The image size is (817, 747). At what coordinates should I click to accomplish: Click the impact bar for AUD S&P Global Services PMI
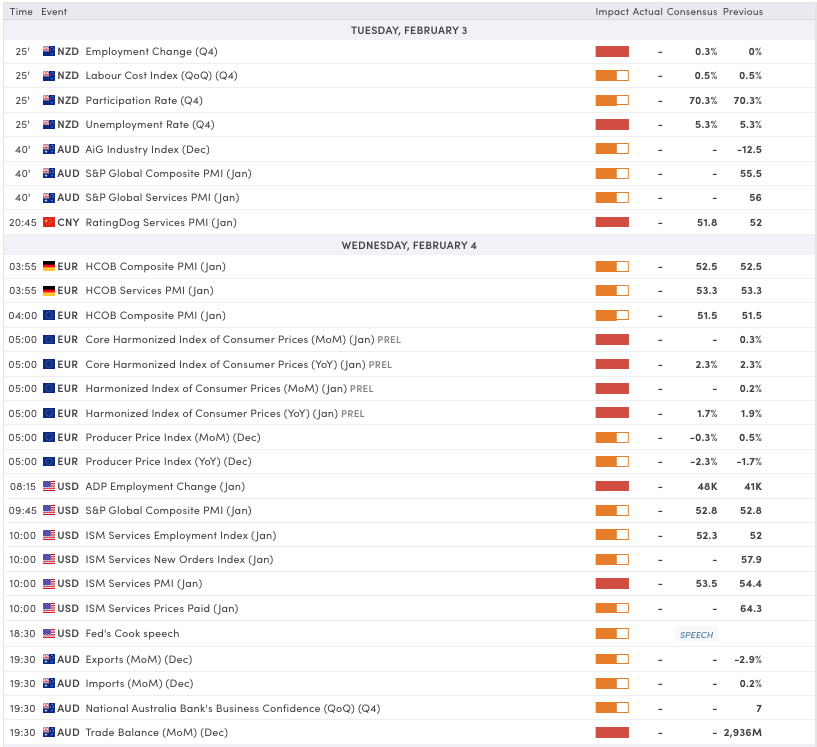point(612,197)
